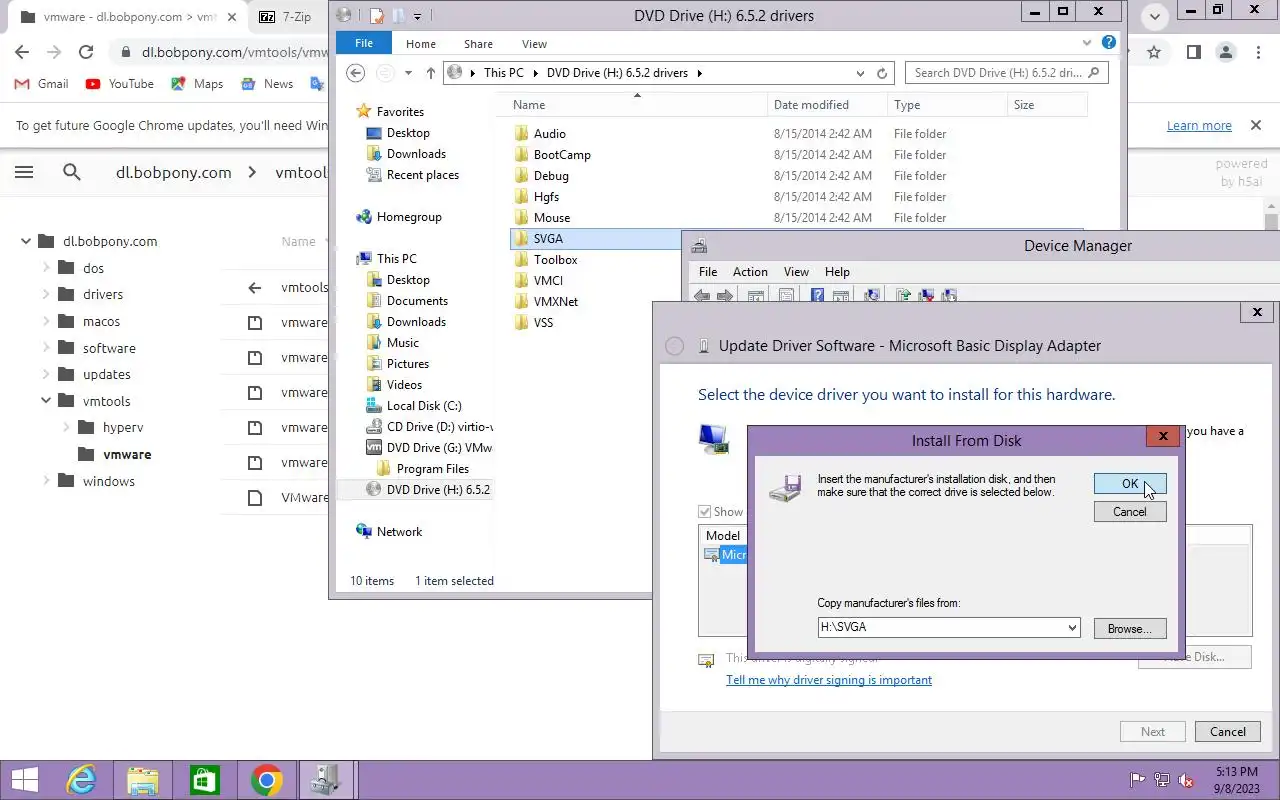This screenshot has height=800, width=1280.
Task: Expand the drivers tree node
Action: click(x=46, y=294)
